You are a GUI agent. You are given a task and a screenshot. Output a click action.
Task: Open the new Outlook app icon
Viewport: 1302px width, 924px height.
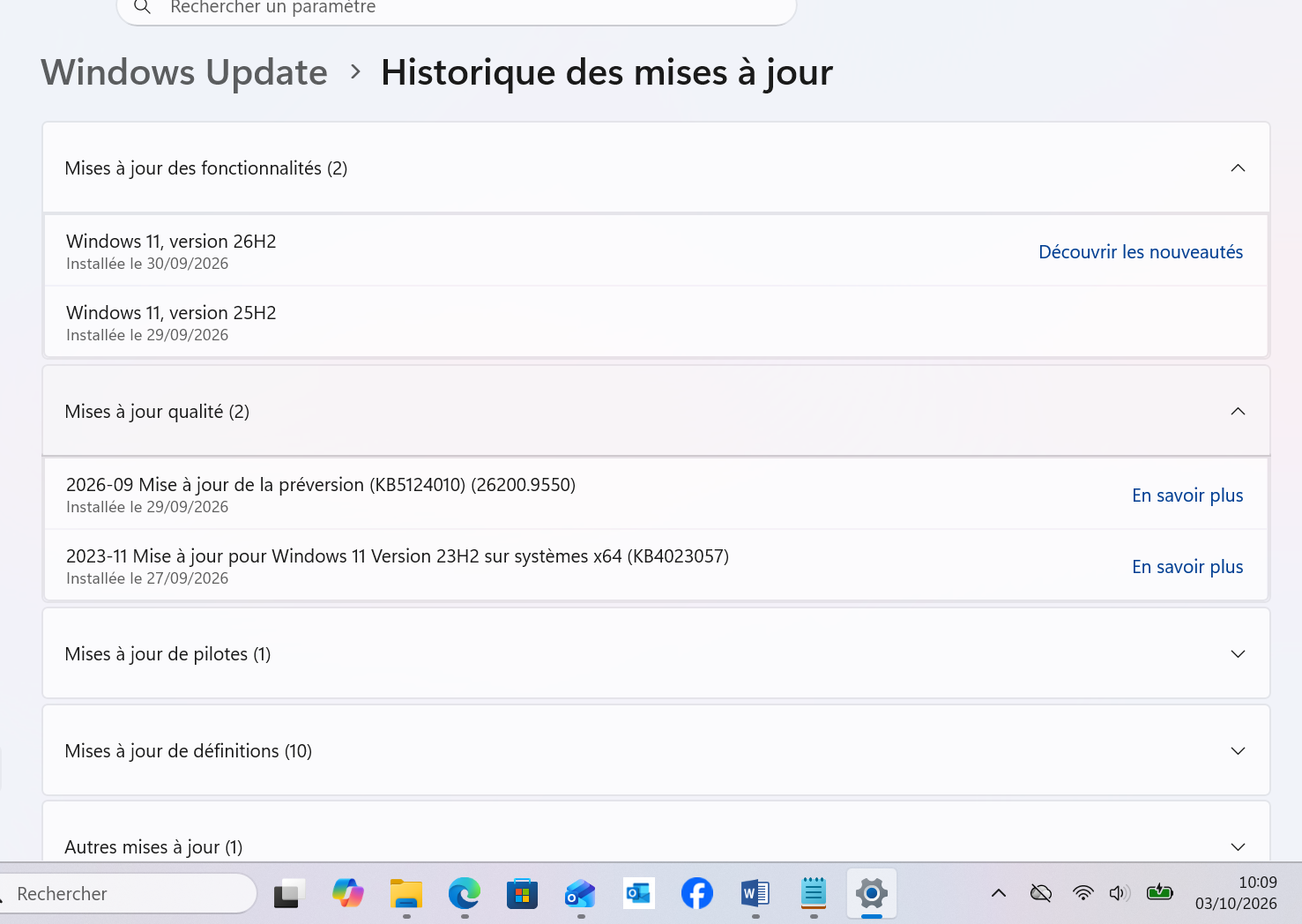point(581,894)
